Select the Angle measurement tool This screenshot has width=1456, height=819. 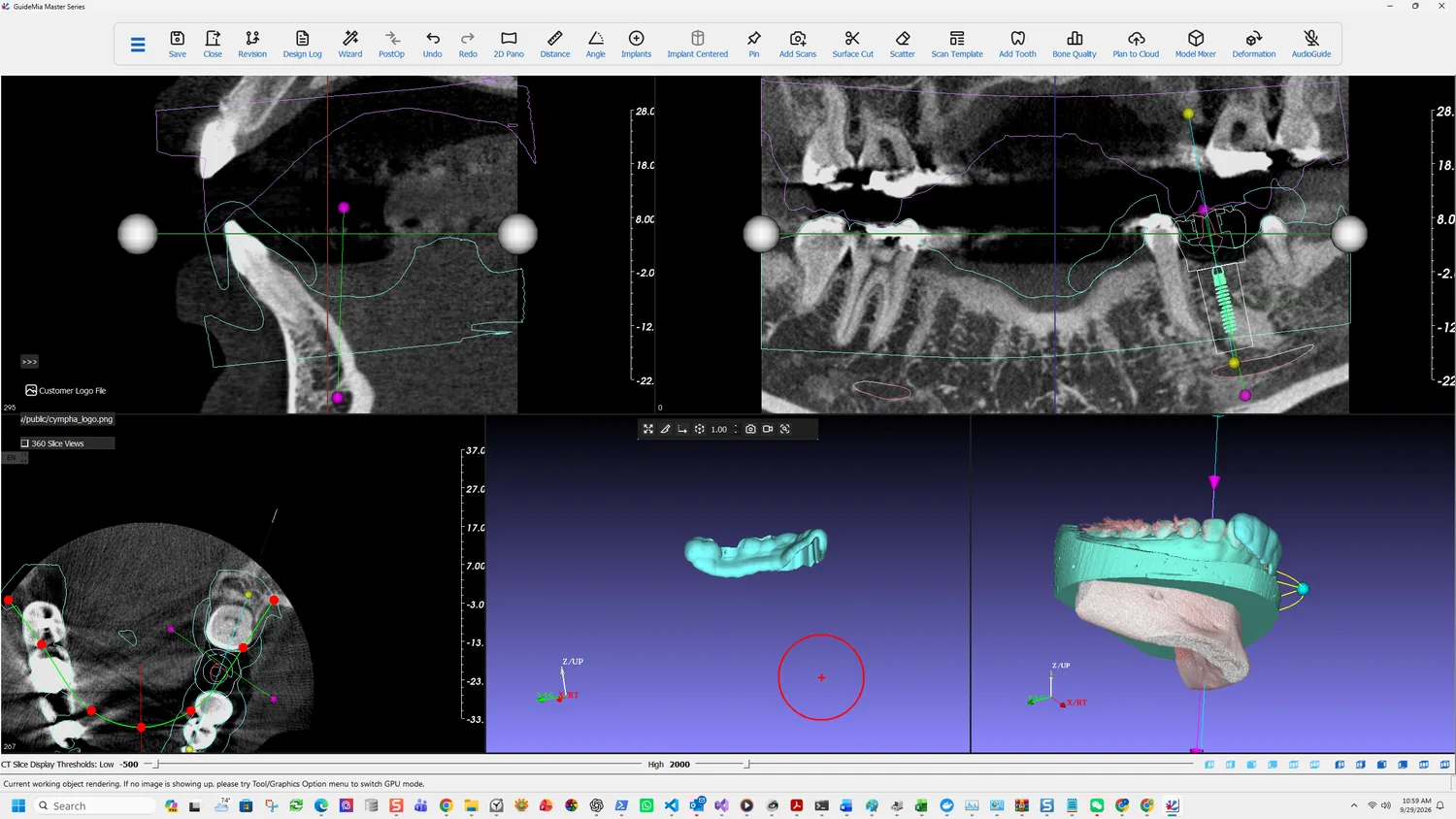(x=596, y=44)
